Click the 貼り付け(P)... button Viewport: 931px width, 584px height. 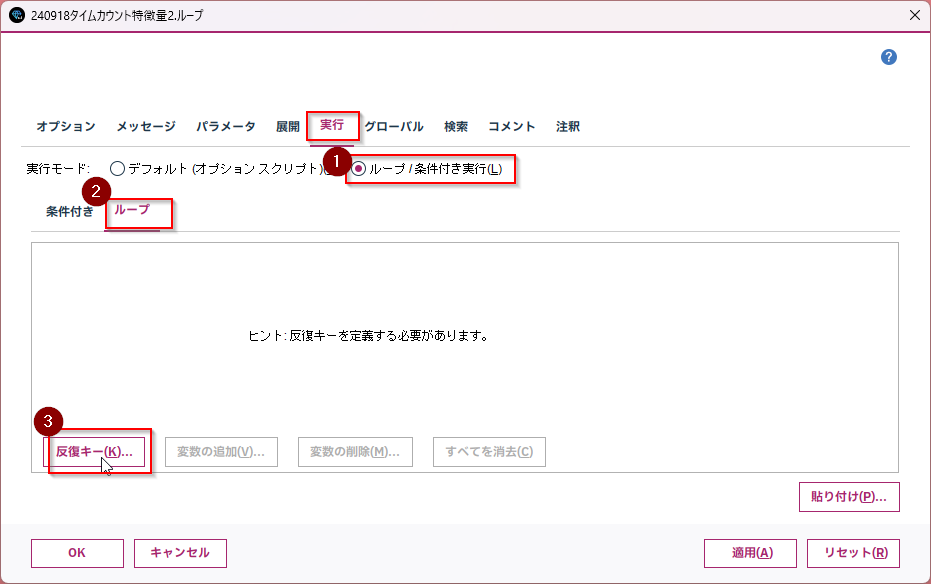click(x=849, y=497)
